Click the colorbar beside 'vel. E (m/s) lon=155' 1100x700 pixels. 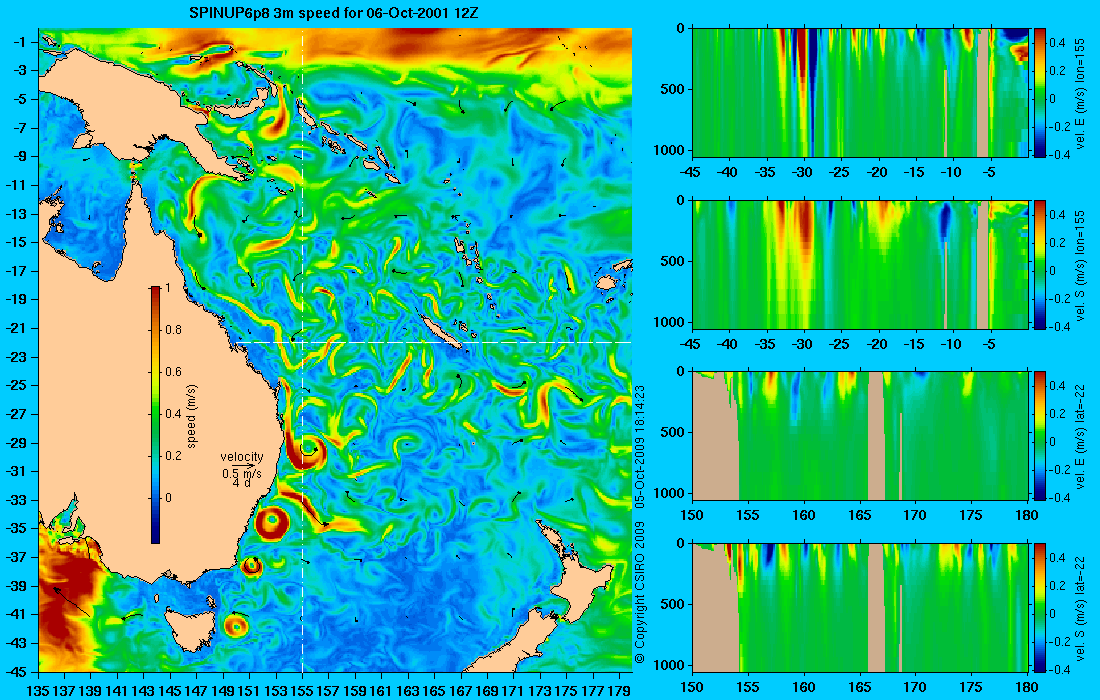pyautogui.click(x=1039, y=92)
